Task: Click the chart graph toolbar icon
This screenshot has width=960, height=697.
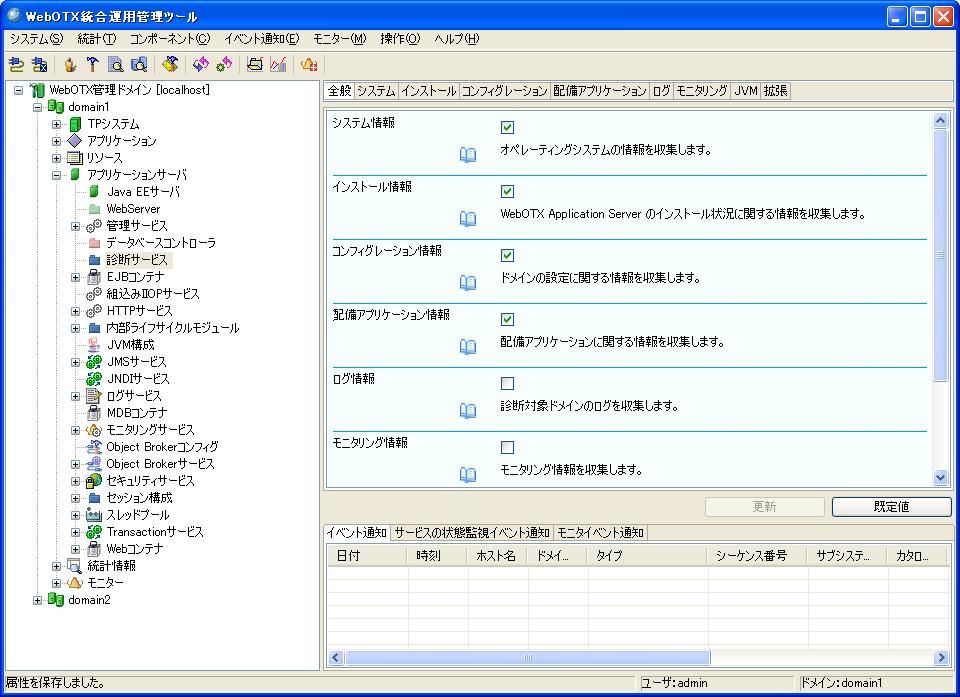Action: tap(279, 65)
